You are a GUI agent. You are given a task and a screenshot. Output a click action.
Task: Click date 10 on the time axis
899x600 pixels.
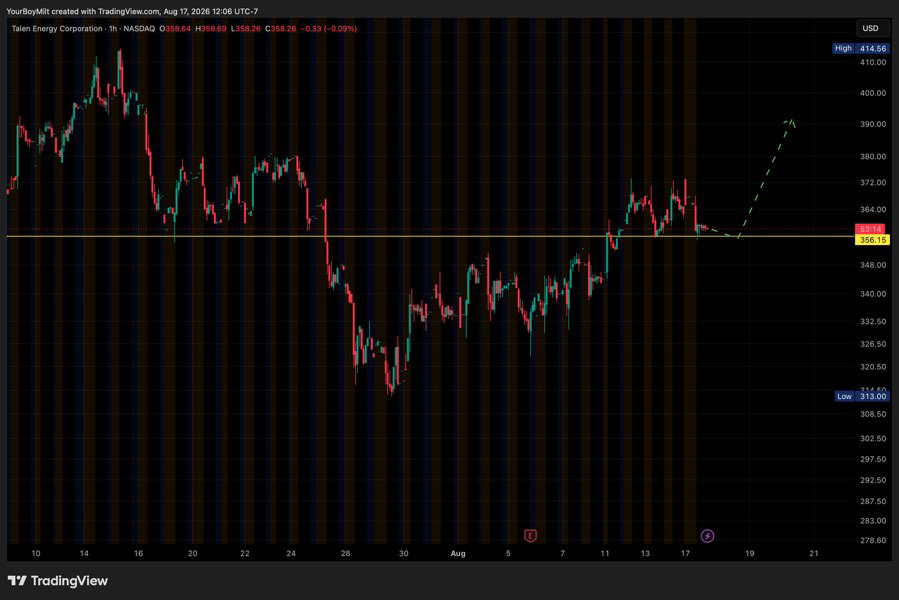36,554
